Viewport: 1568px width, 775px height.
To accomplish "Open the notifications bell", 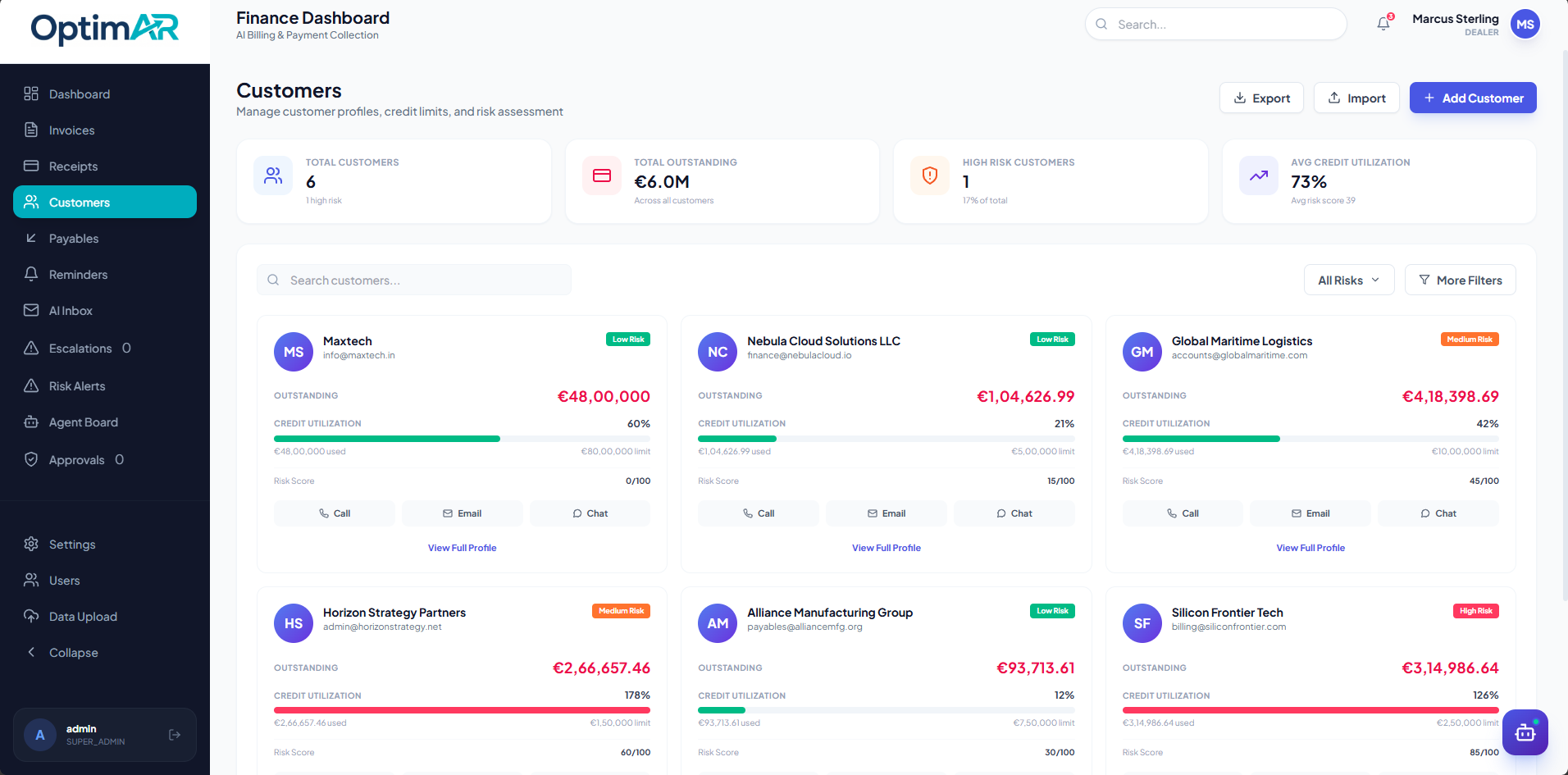I will click(1383, 24).
